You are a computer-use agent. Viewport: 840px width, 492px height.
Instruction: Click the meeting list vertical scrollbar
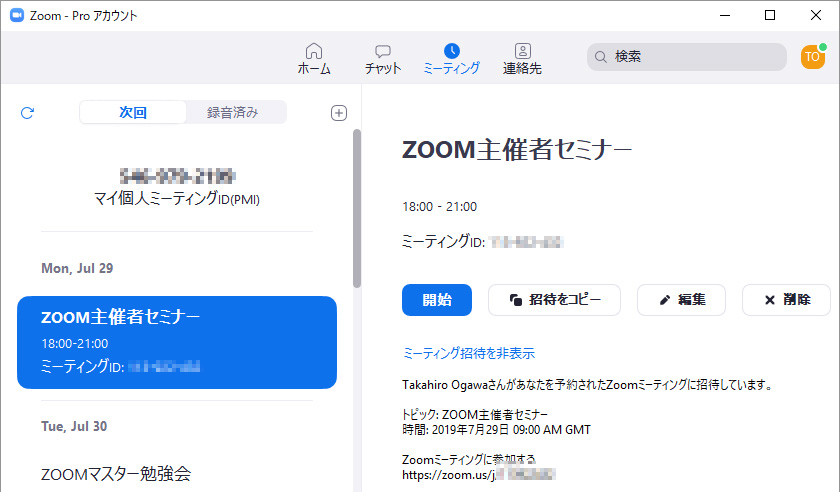pyautogui.click(x=357, y=210)
